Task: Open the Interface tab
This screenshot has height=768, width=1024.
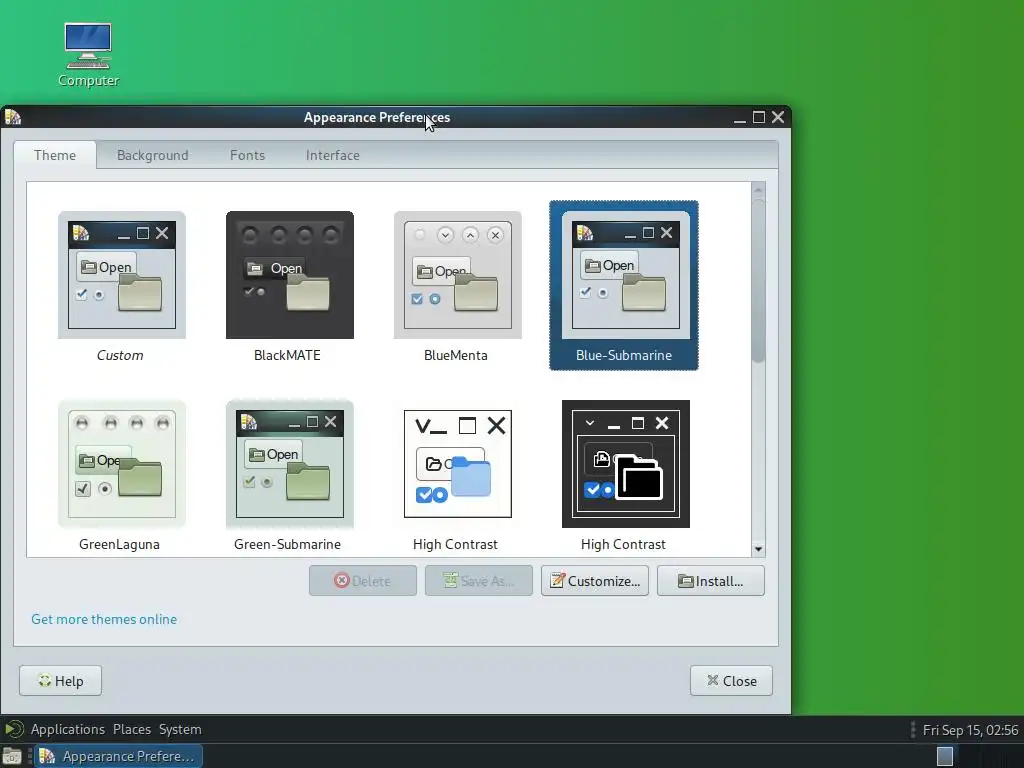Action: (x=332, y=155)
